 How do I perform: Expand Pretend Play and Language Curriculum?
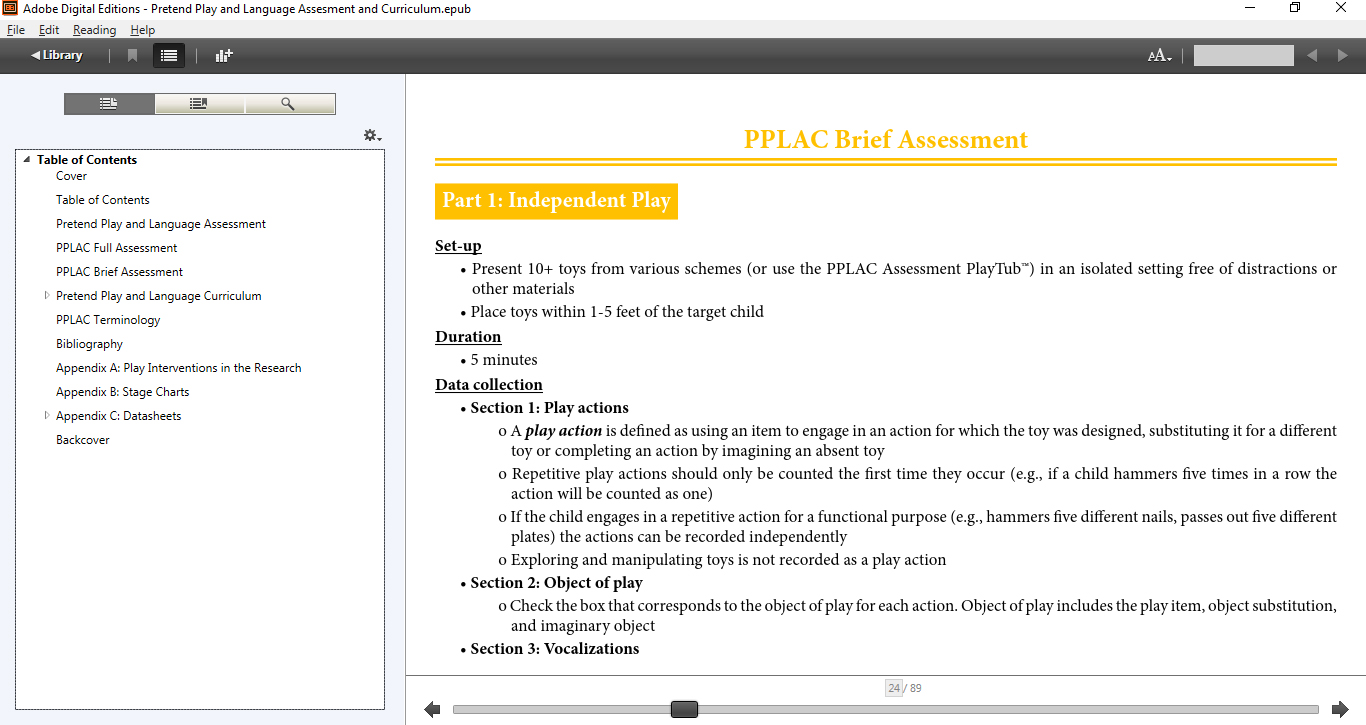(47, 296)
